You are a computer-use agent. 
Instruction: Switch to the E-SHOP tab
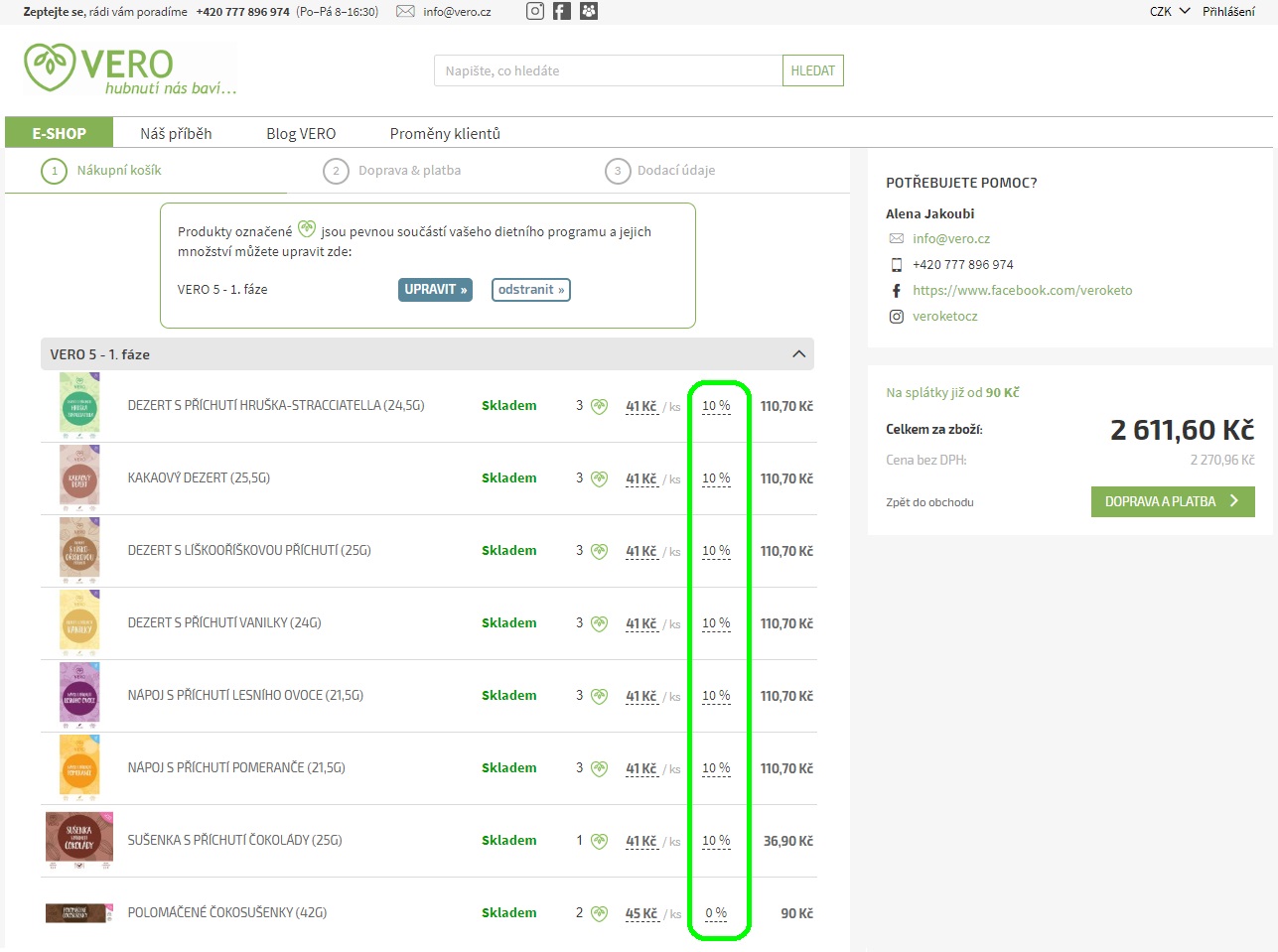pos(59,133)
